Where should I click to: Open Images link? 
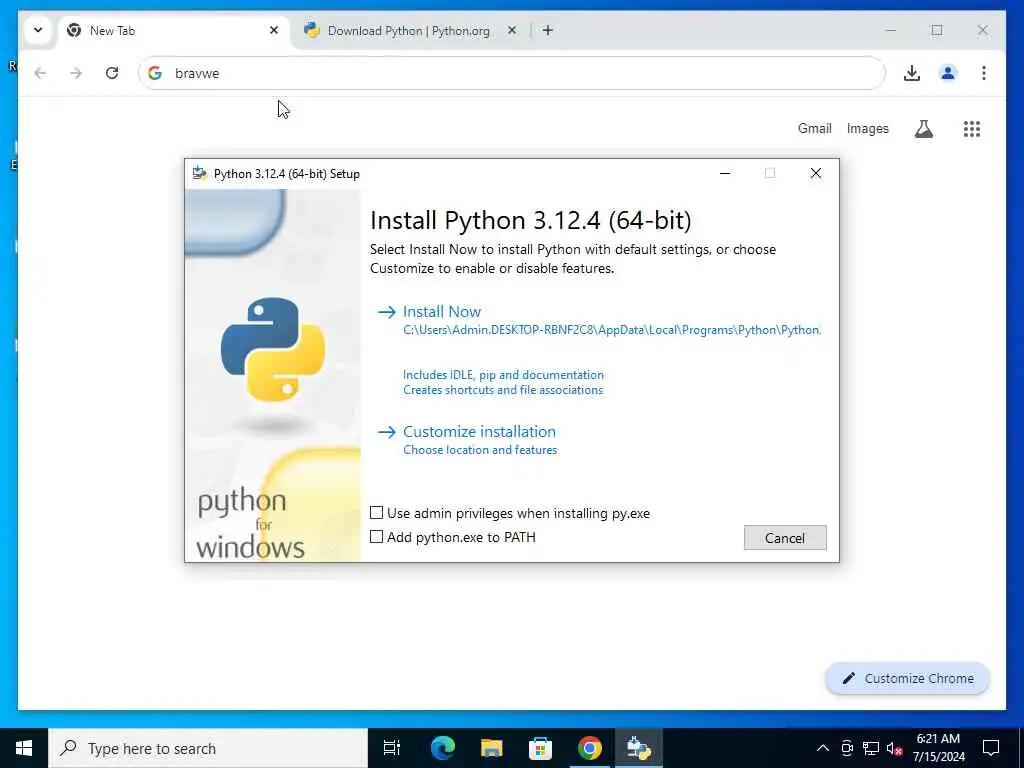coord(867,129)
